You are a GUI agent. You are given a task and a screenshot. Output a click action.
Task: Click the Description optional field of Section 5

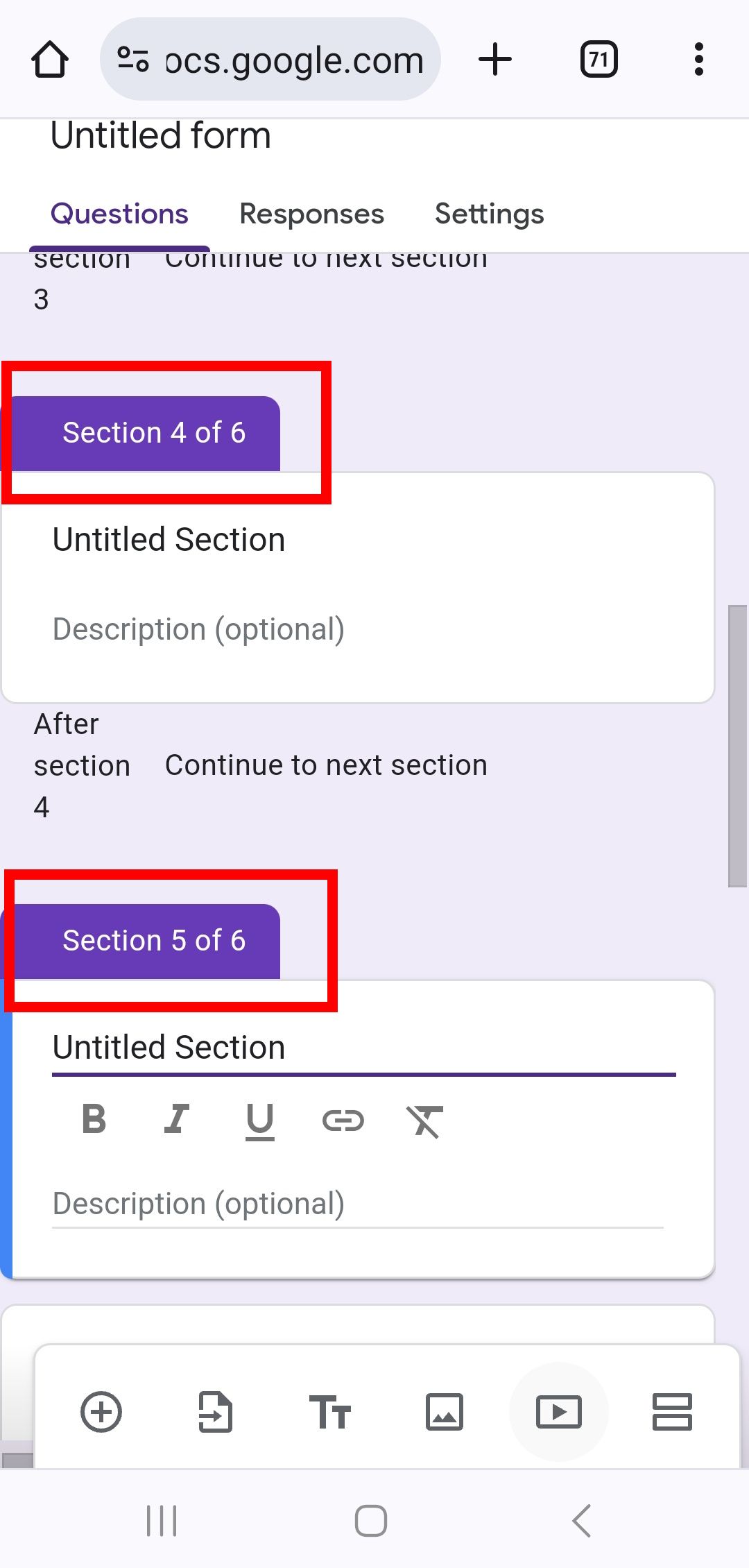(x=198, y=1204)
